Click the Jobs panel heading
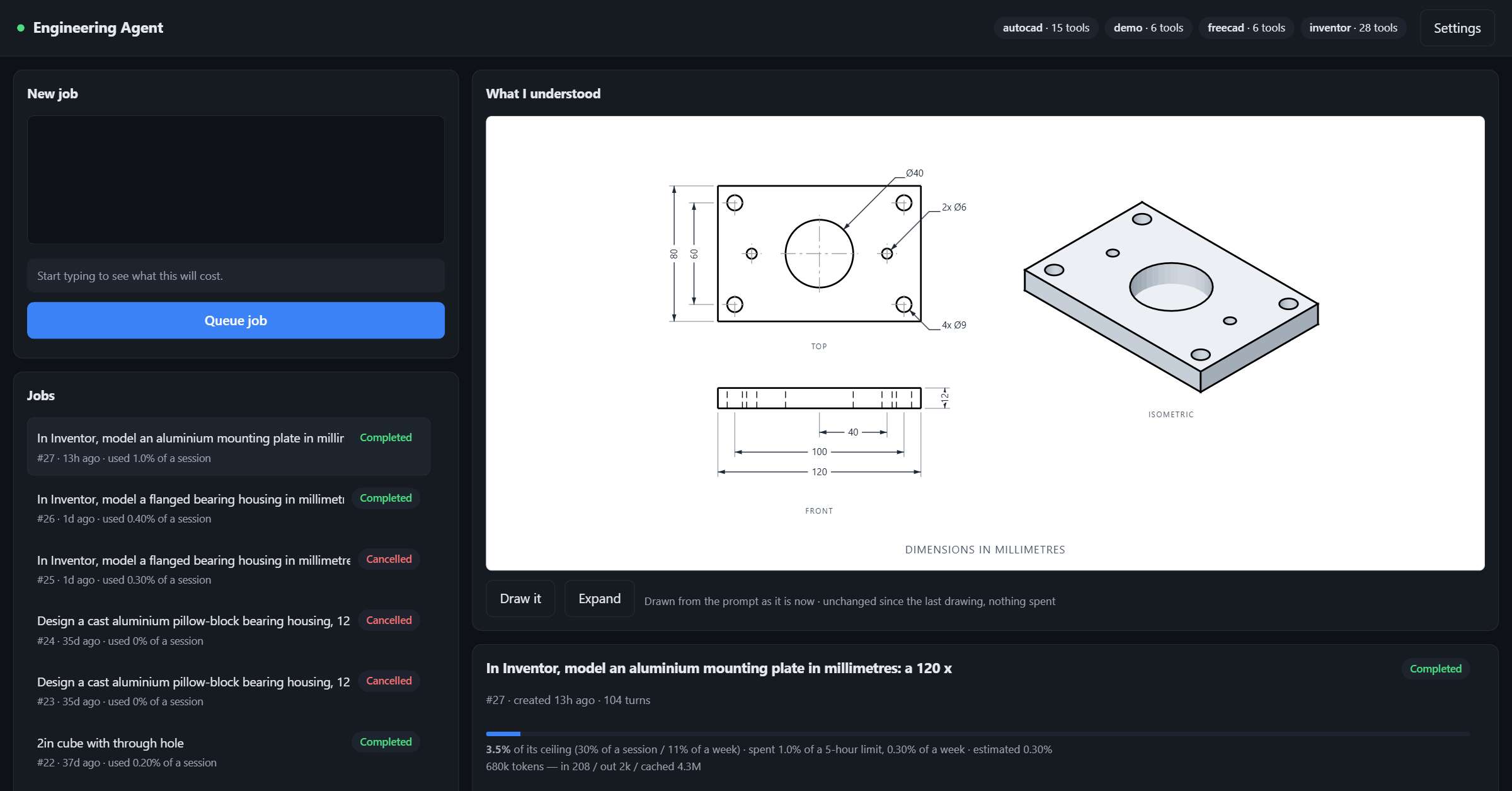 [x=41, y=395]
